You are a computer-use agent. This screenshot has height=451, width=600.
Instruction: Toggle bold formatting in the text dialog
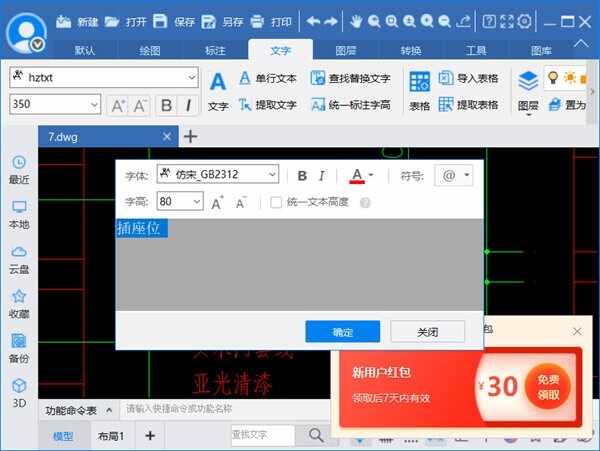[302, 175]
